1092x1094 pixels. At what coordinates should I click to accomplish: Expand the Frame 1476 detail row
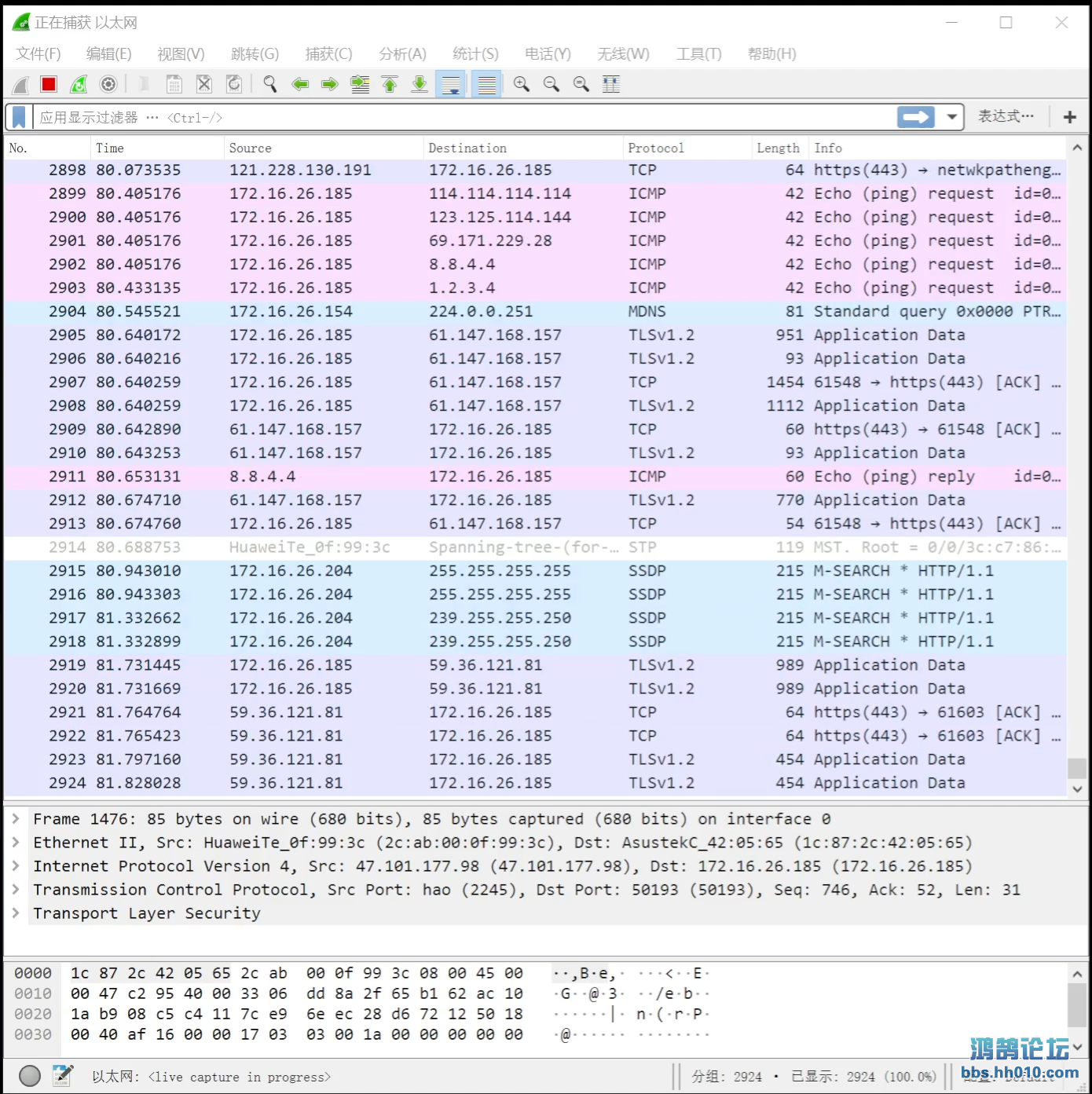point(15,818)
